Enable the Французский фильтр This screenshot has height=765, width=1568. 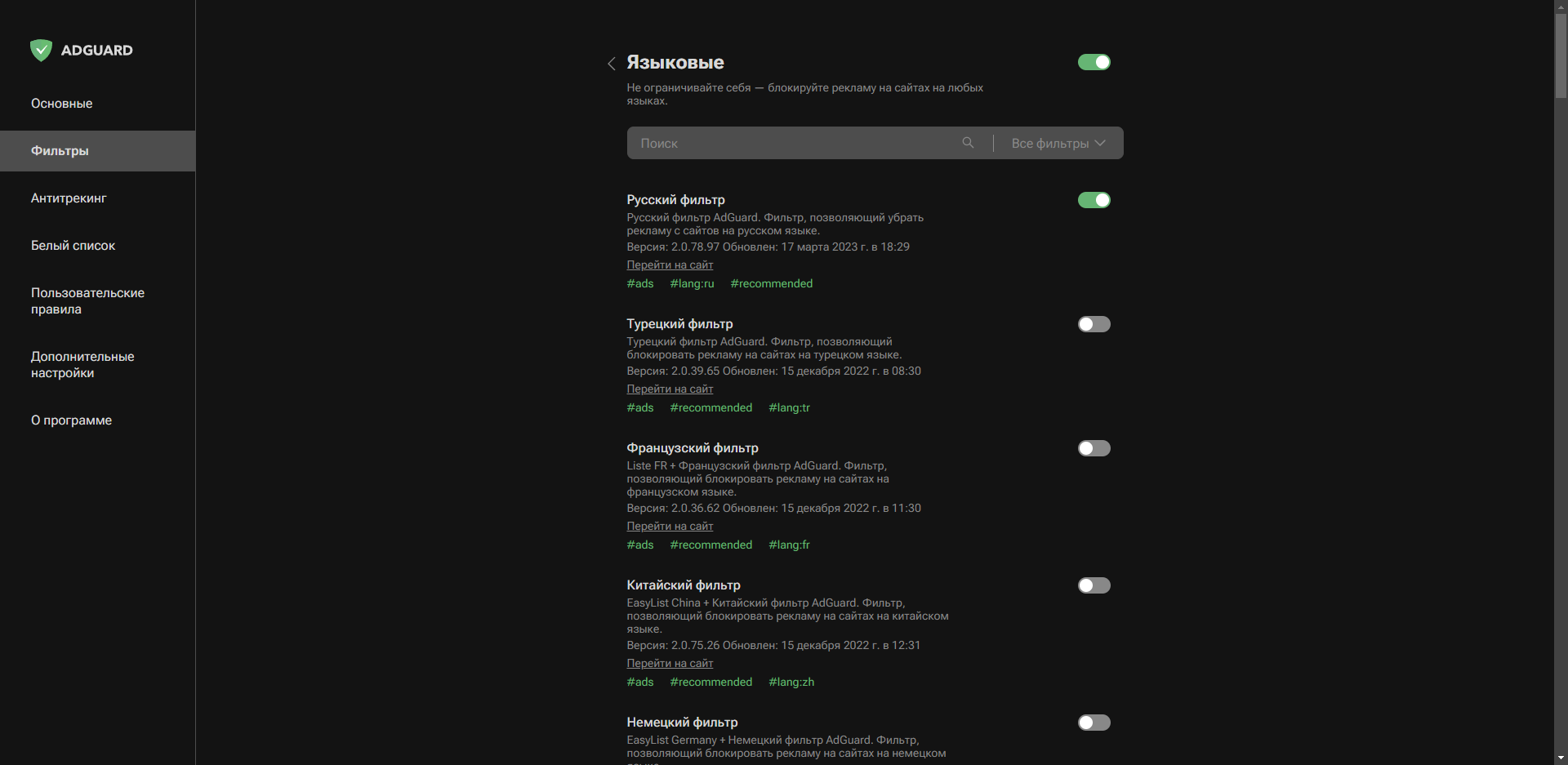point(1094,447)
